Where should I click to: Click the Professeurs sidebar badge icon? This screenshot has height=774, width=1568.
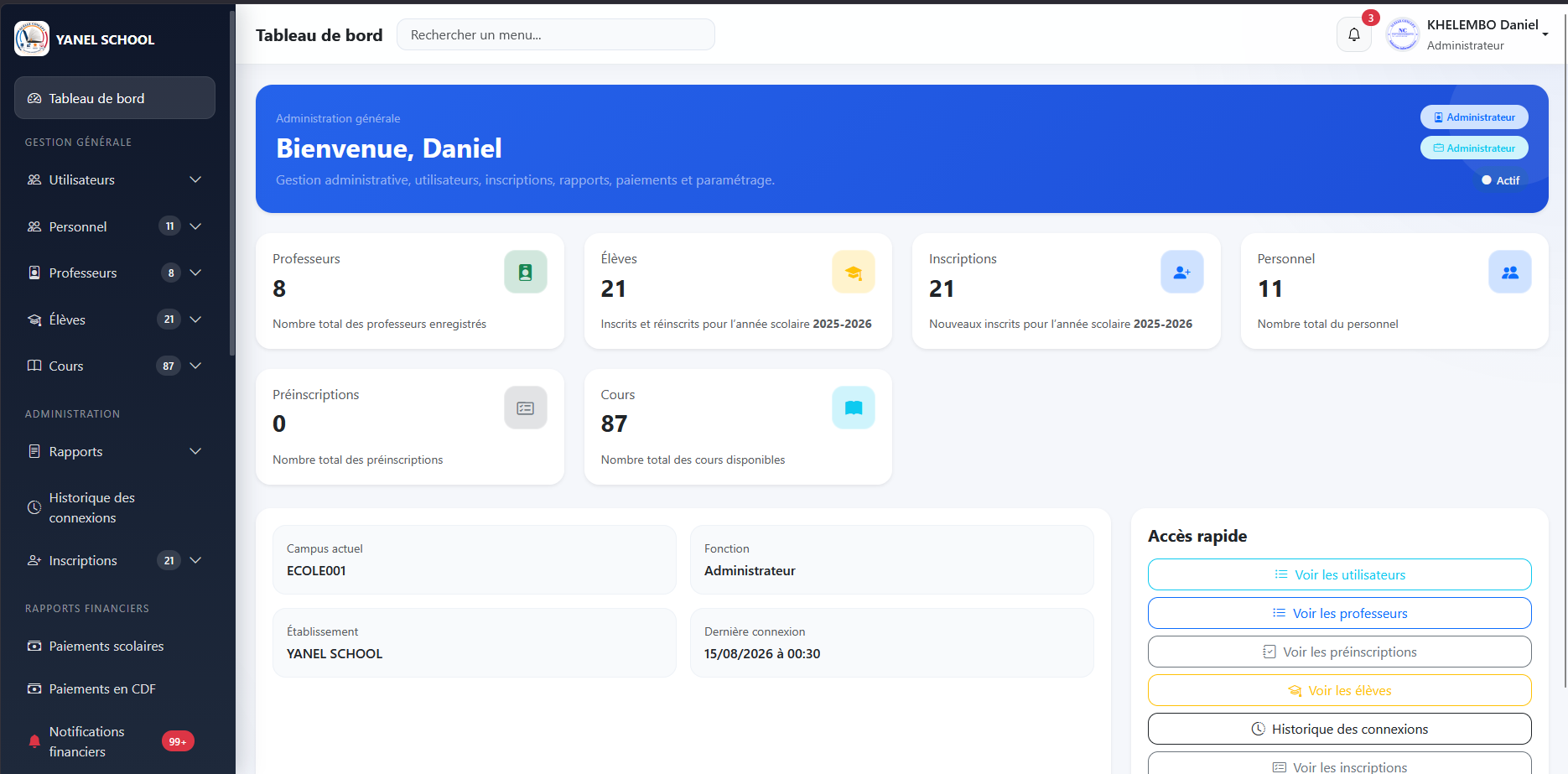pos(34,273)
